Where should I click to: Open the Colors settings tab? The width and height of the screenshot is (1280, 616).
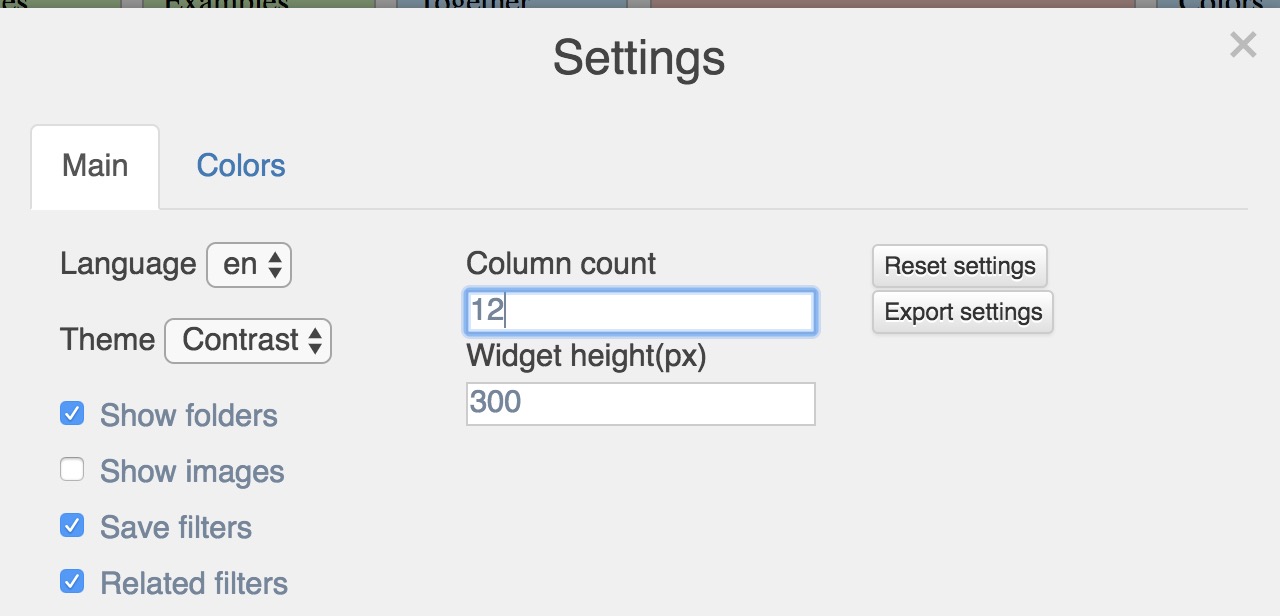pos(241,166)
